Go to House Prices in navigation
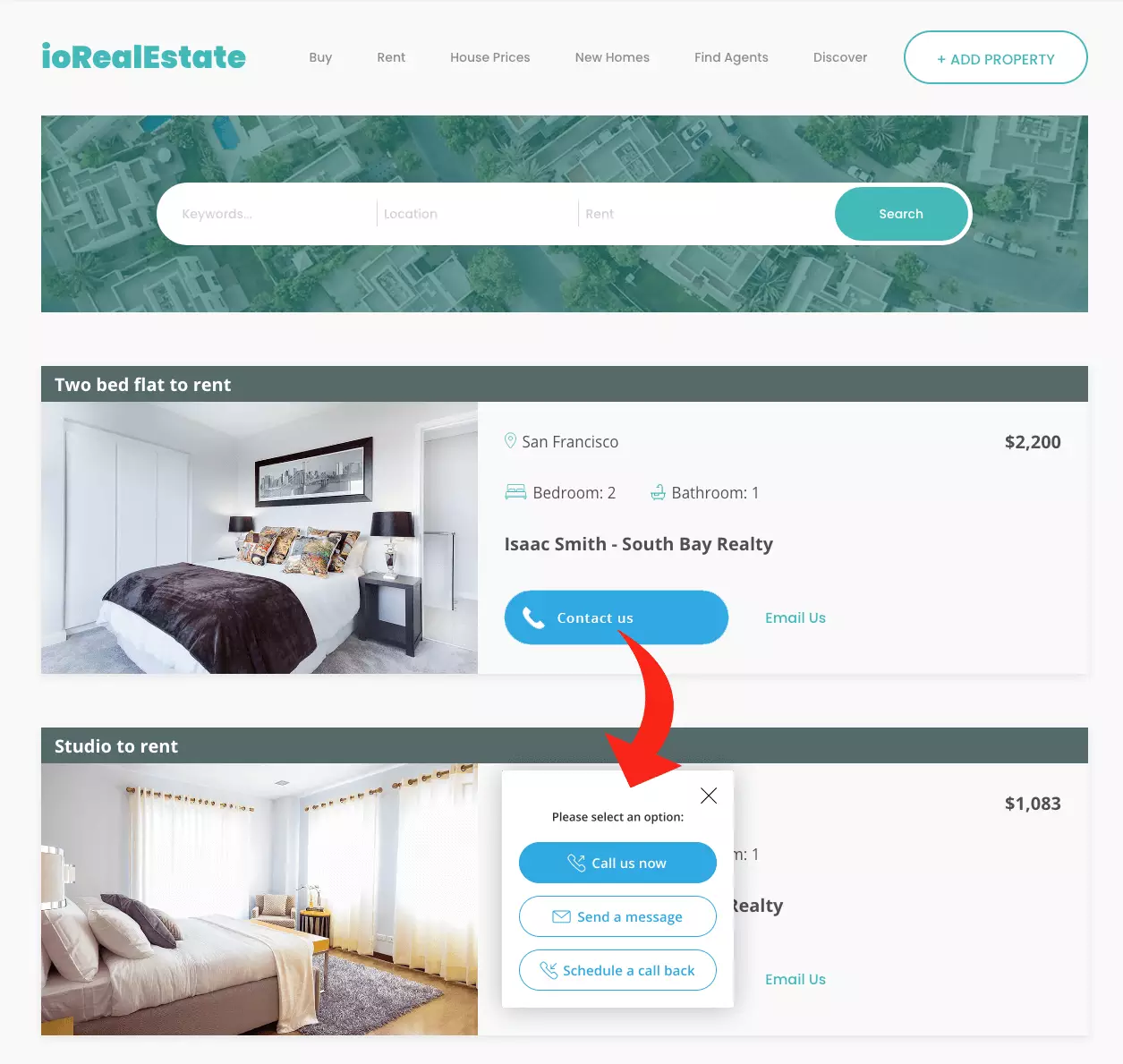This screenshot has width=1123, height=1064. pyautogui.click(x=490, y=57)
